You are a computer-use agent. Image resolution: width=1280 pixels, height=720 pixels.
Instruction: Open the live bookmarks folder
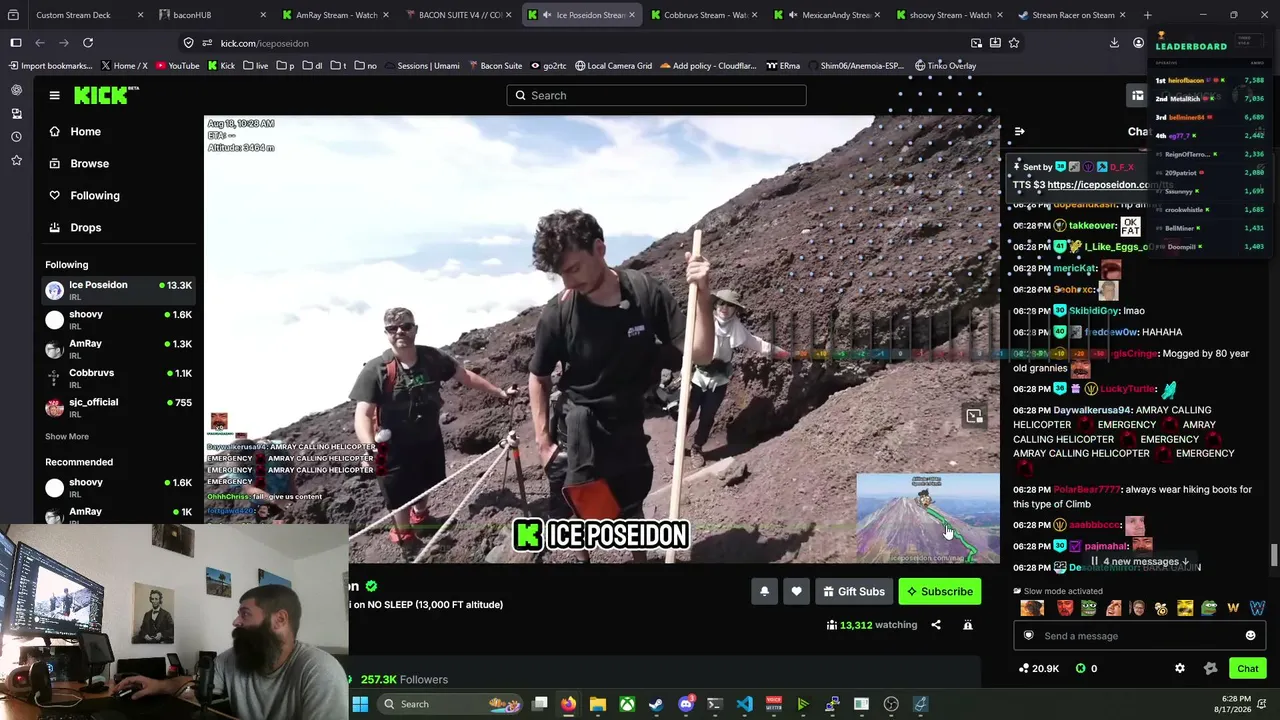pos(255,66)
